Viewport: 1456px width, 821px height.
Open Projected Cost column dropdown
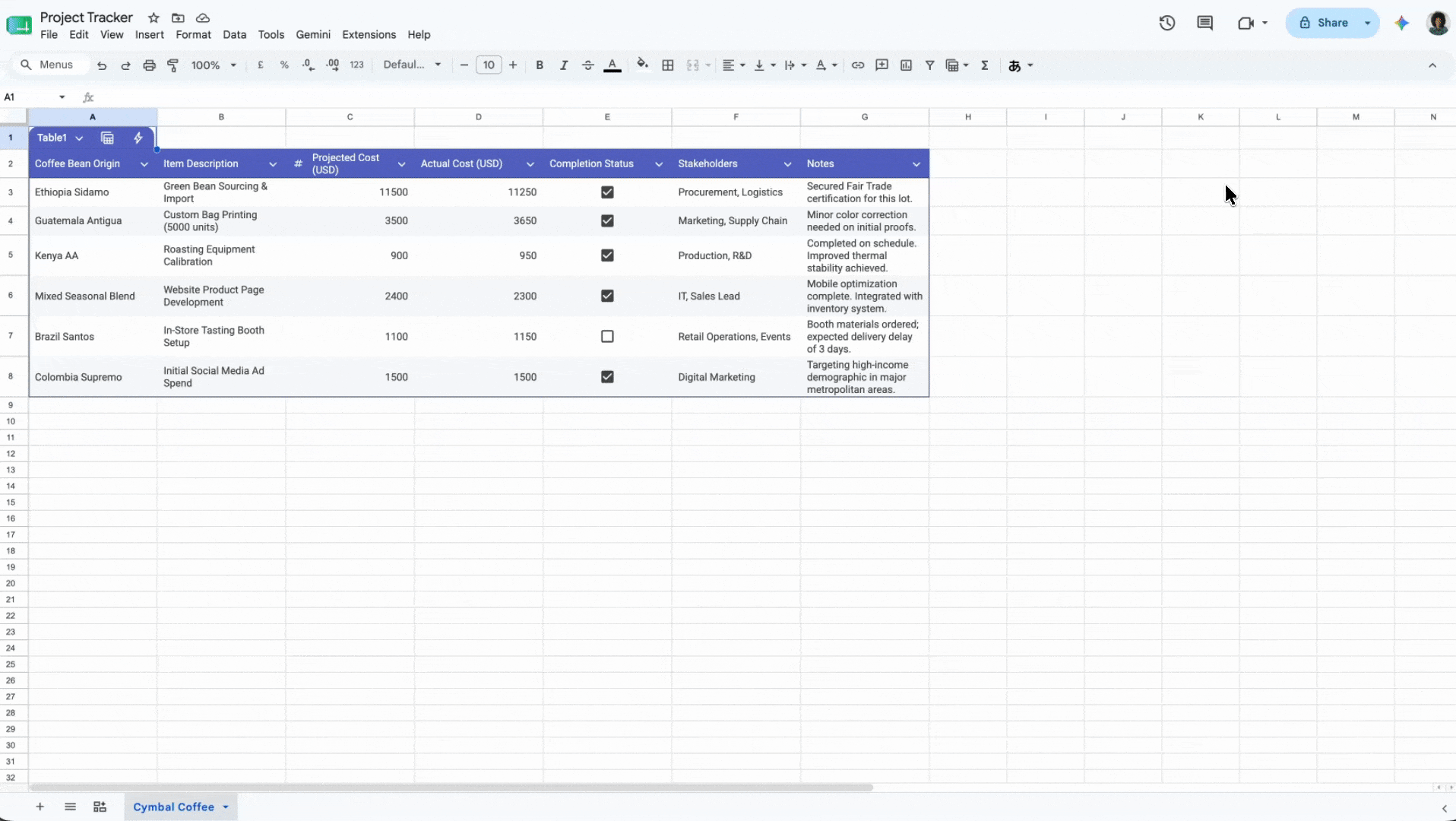coord(401,164)
